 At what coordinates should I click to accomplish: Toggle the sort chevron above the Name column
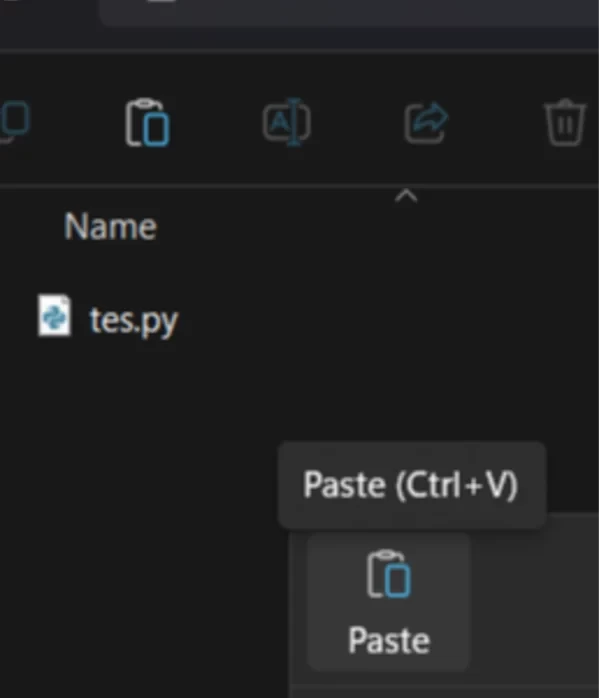(406, 196)
